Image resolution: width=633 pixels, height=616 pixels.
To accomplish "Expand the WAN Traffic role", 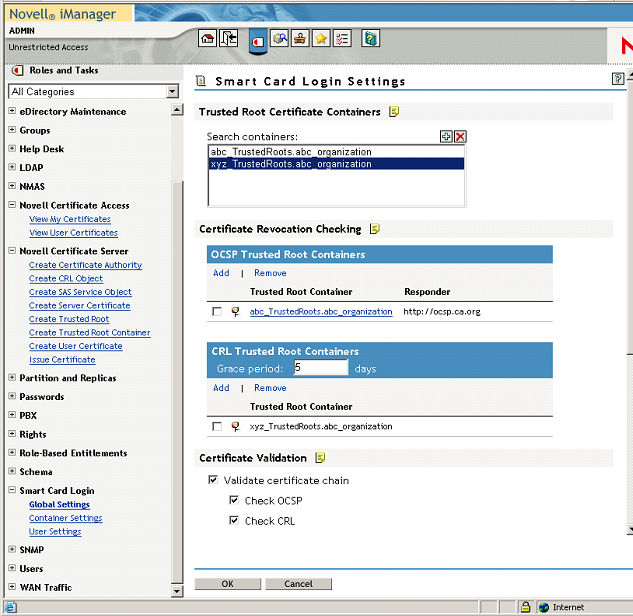I will click(13, 587).
